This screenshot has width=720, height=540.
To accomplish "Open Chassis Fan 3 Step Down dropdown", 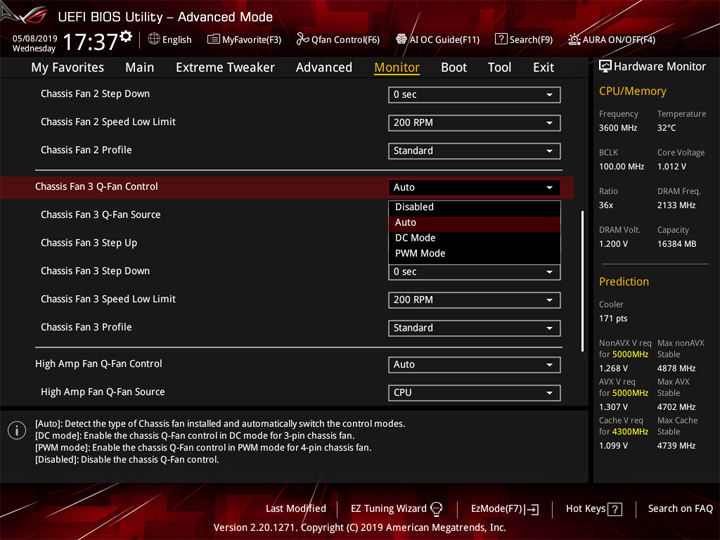I will [x=474, y=272].
